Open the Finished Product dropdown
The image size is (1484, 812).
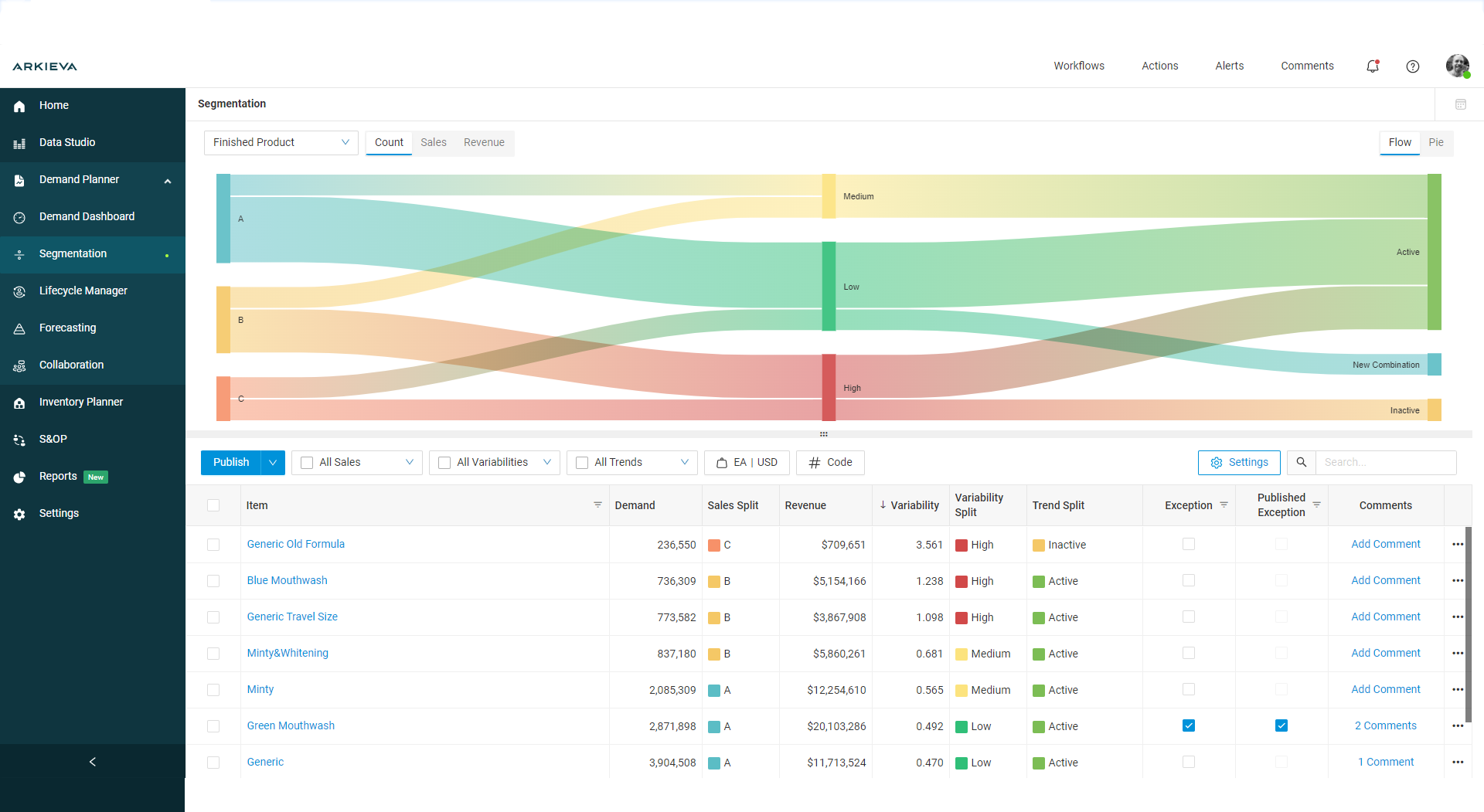pos(281,142)
